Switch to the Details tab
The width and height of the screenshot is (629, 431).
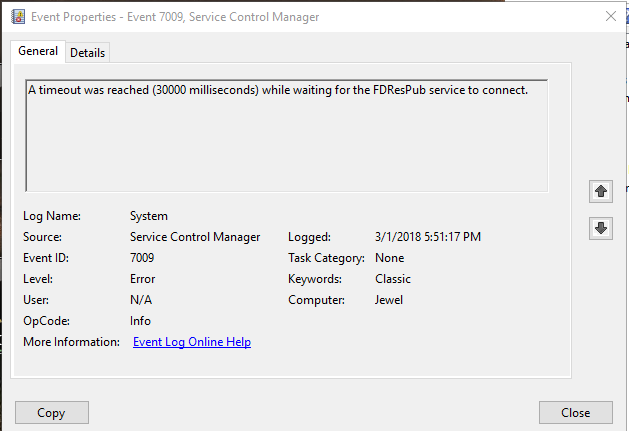(x=88, y=53)
